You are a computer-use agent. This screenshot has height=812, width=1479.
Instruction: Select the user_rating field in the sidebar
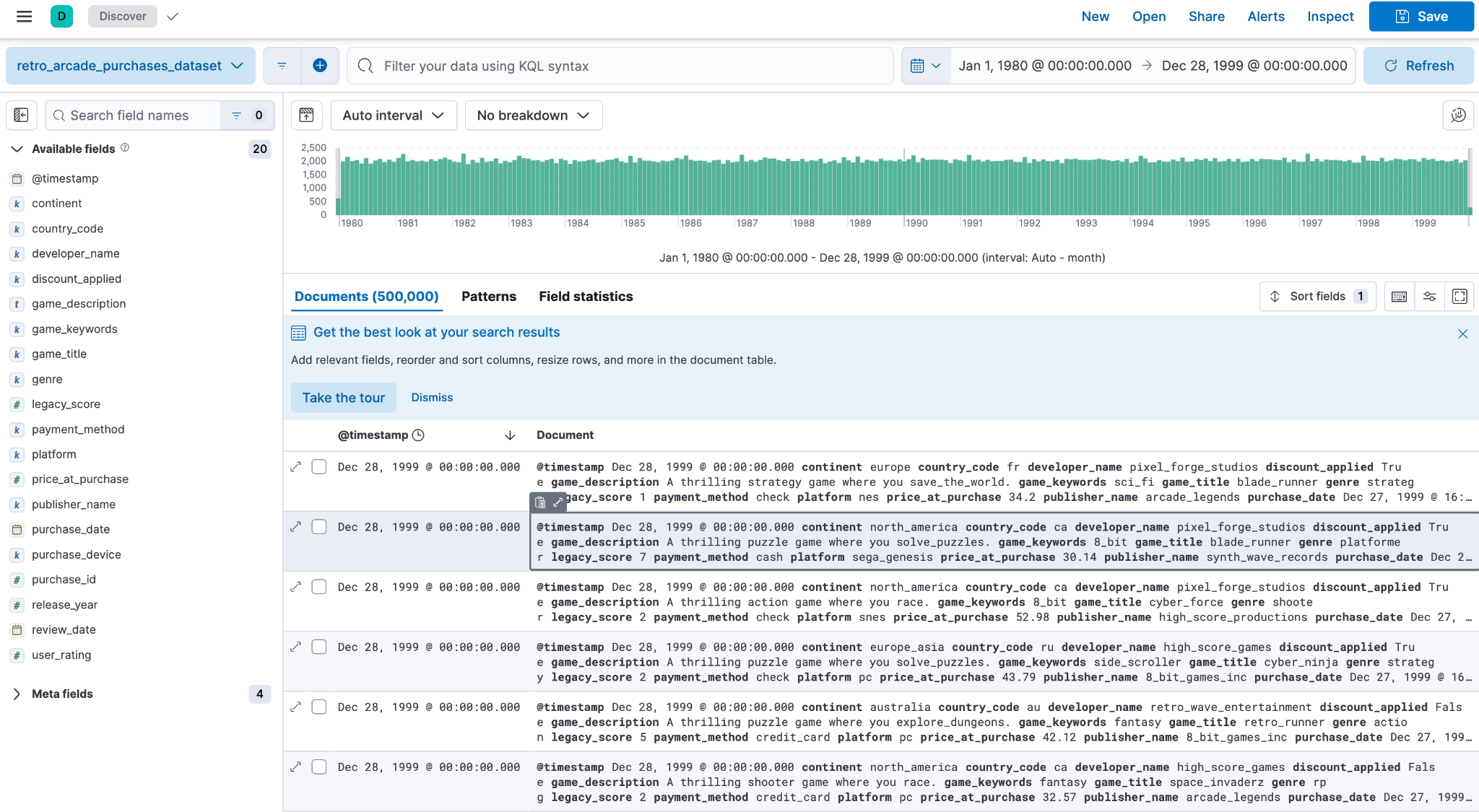click(x=61, y=655)
